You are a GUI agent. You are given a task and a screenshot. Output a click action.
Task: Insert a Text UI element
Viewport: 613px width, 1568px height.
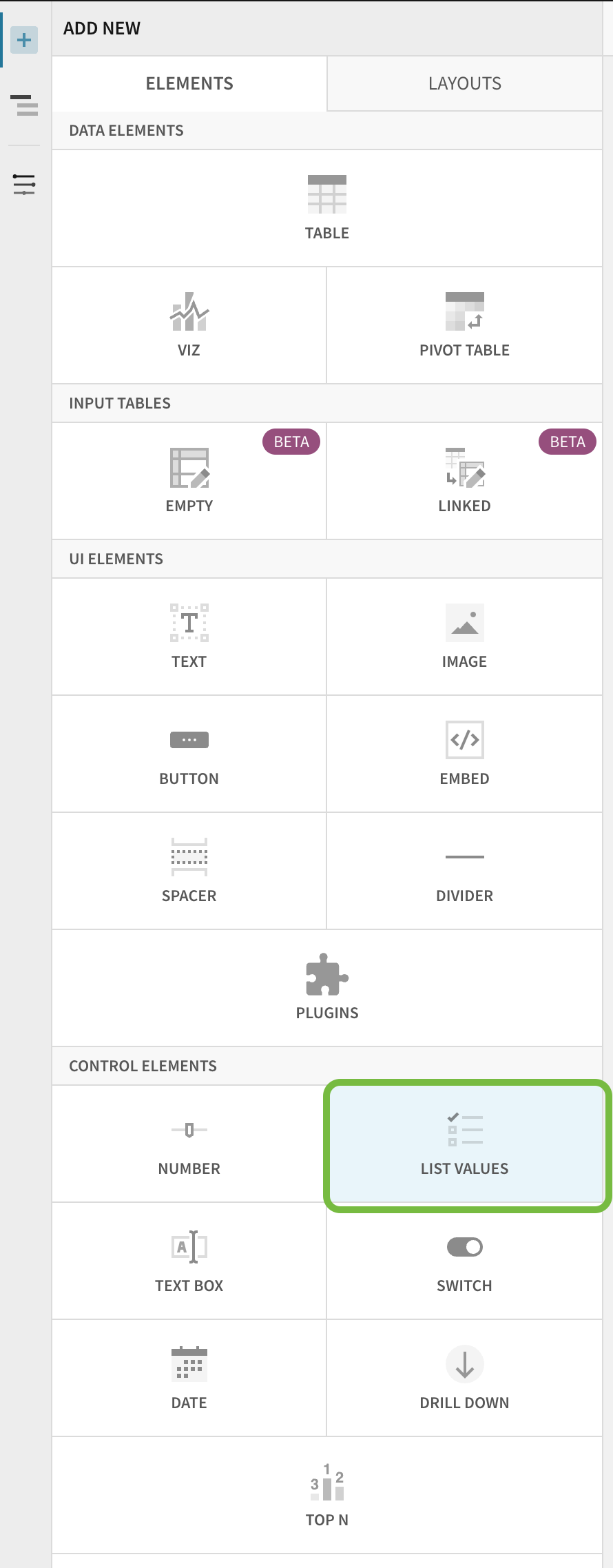coord(189,634)
